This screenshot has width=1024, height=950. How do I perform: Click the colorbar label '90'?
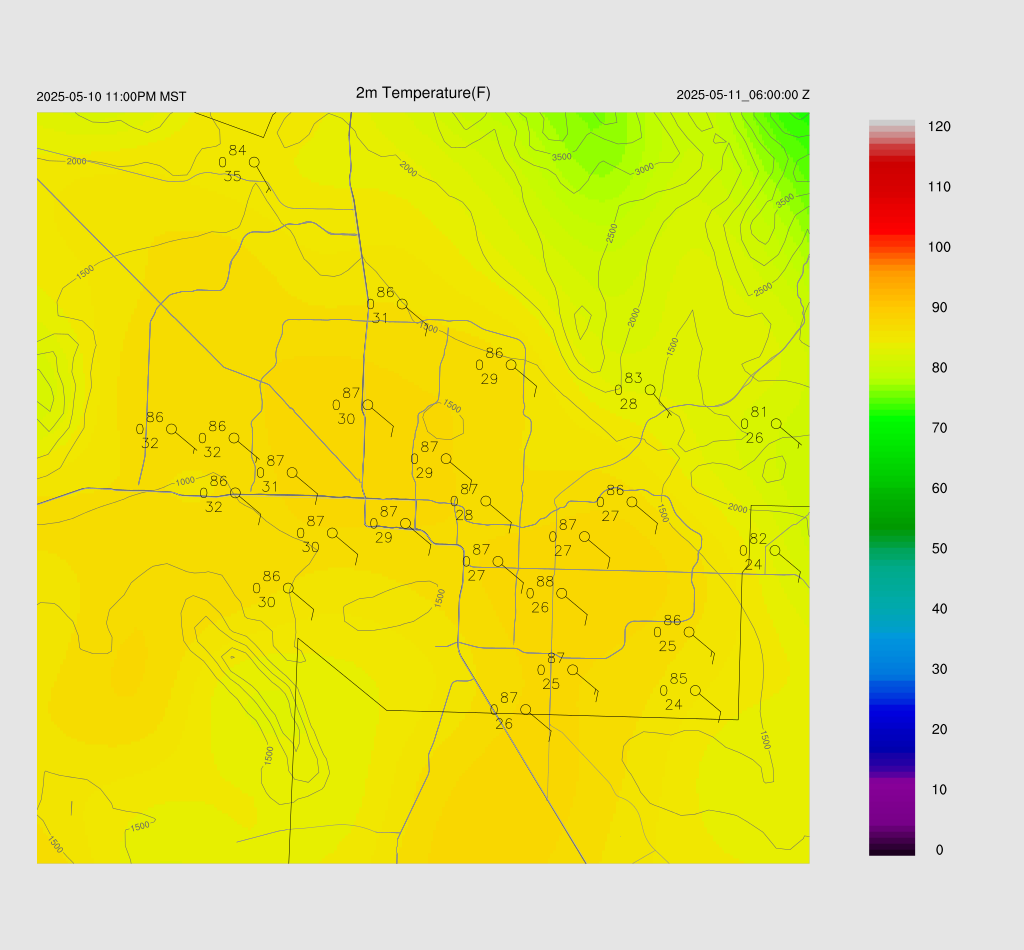(939, 308)
